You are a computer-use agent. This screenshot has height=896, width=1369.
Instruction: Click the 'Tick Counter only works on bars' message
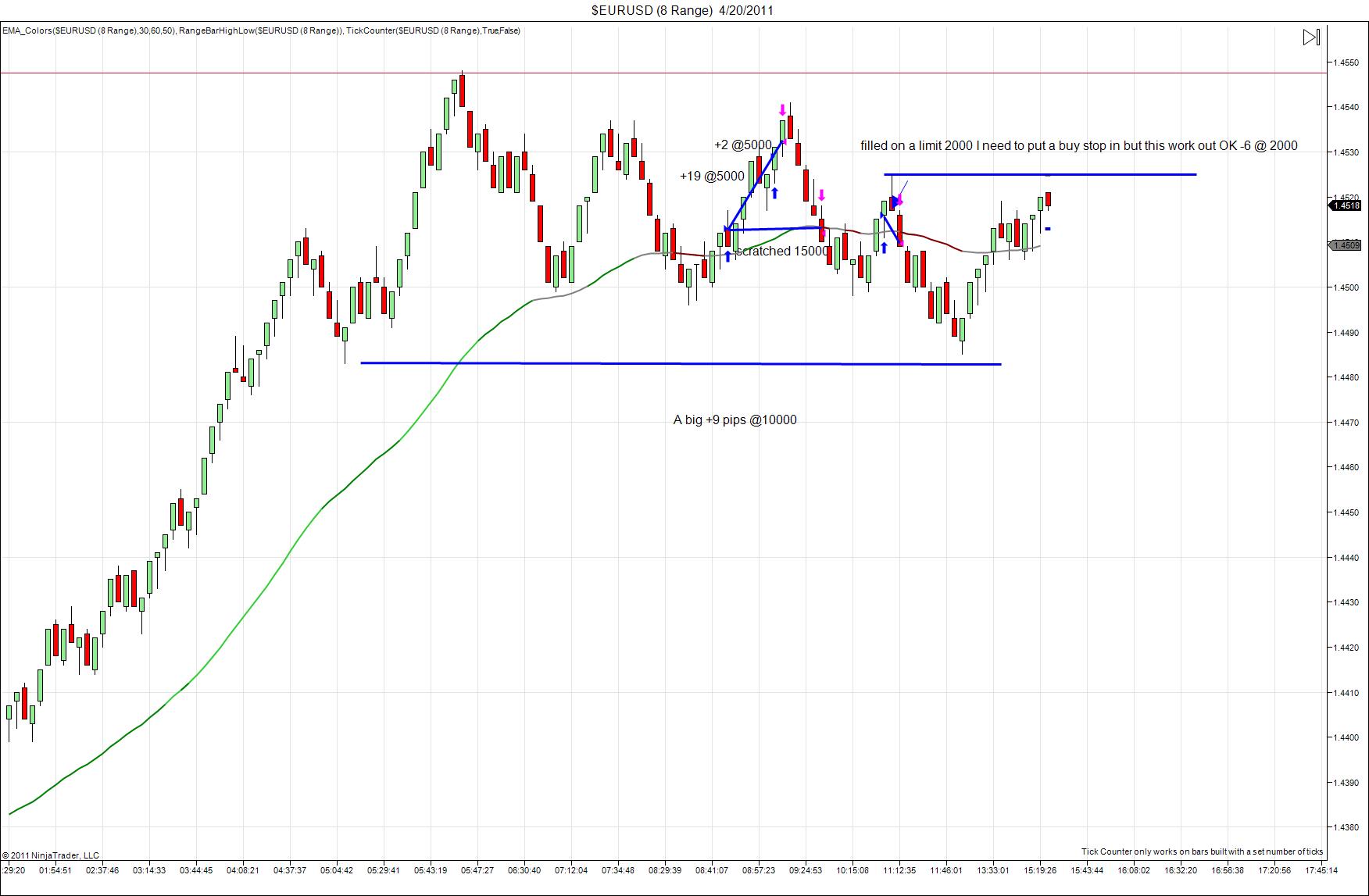pyautogui.click(x=1202, y=851)
